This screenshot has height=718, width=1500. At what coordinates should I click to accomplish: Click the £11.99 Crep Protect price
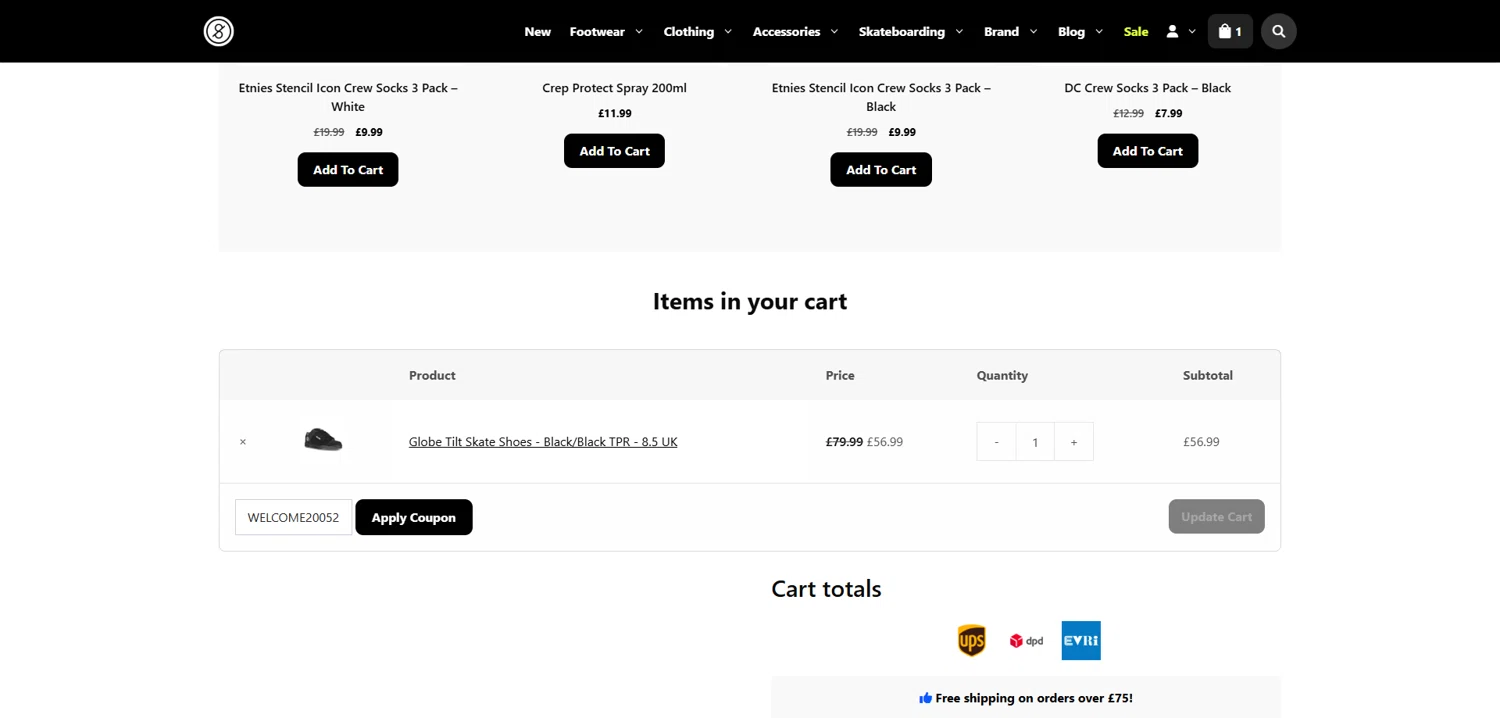(615, 113)
